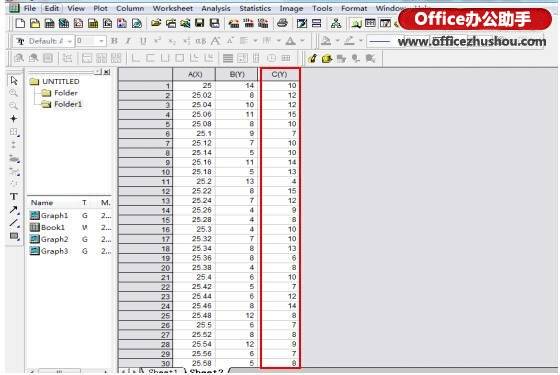Image resolution: width=560 pixels, height=375 pixels.
Task: Select the Pointer arrow tool
Action: [14, 81]
